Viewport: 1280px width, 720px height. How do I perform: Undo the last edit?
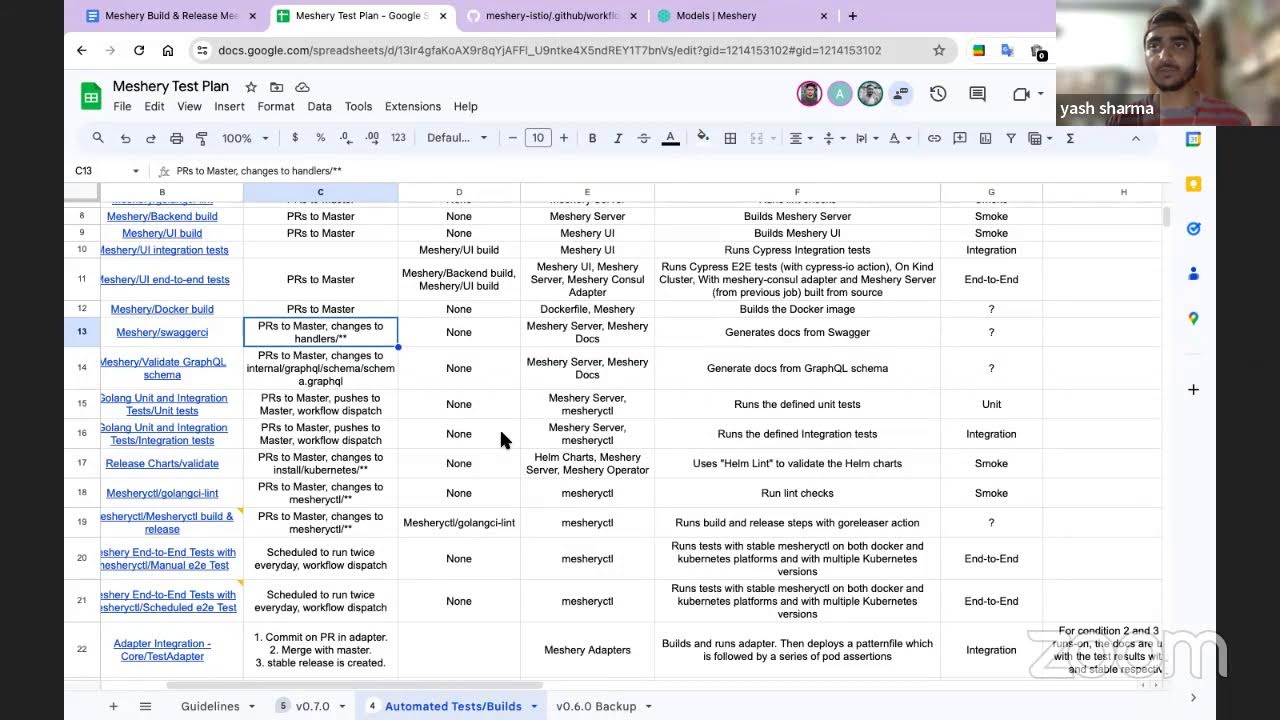(125, 138)
